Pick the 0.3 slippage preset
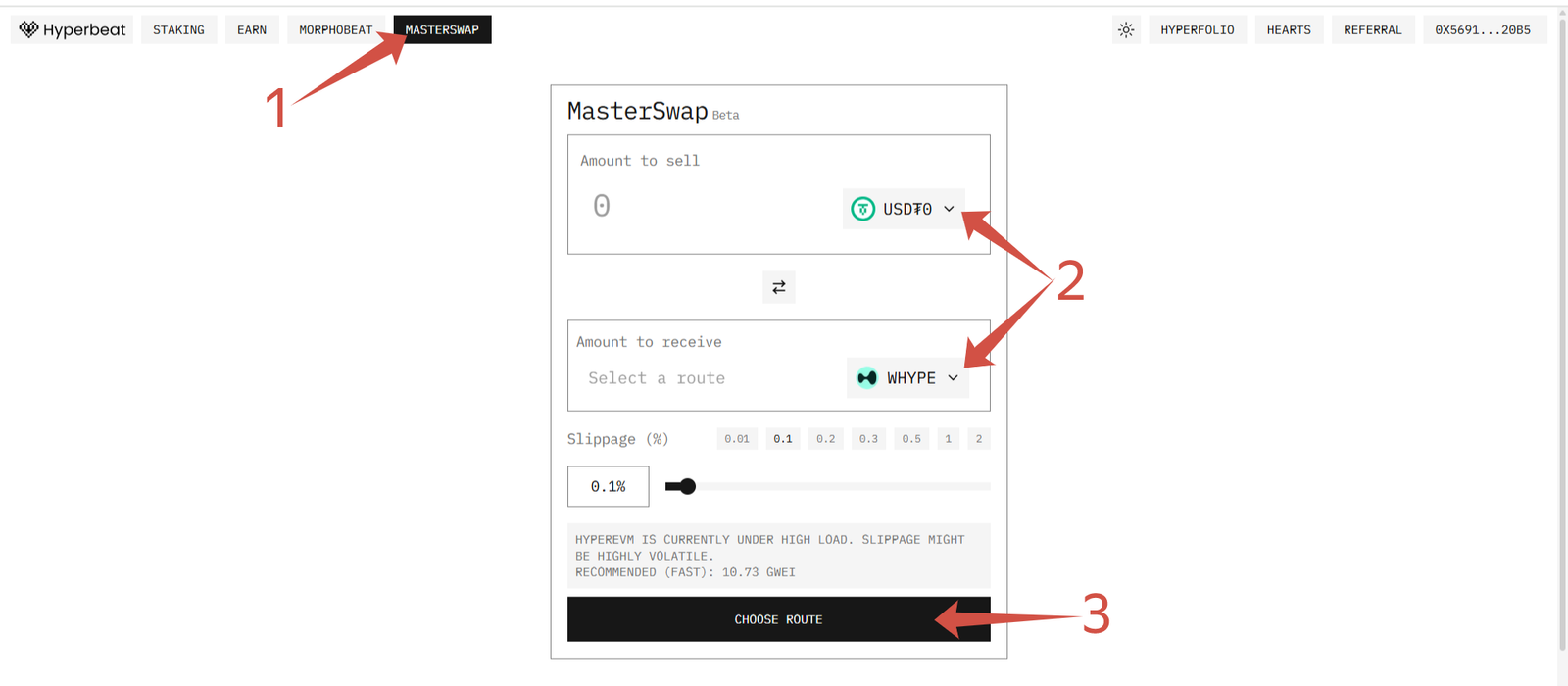The width and height of the screenshot is (1568, 686). pos(868,439)
